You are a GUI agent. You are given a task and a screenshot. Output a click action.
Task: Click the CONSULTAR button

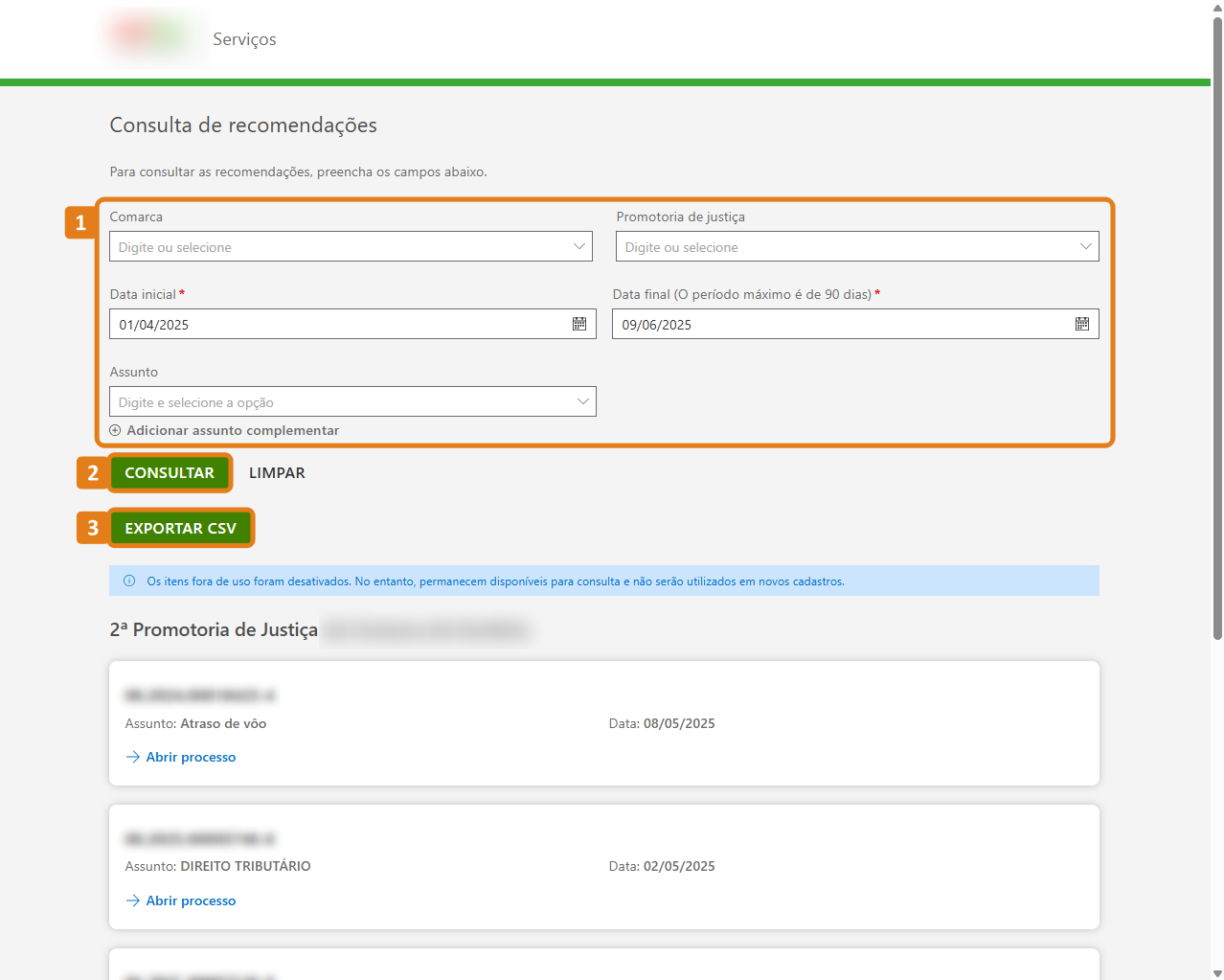(x=170, y=472)
